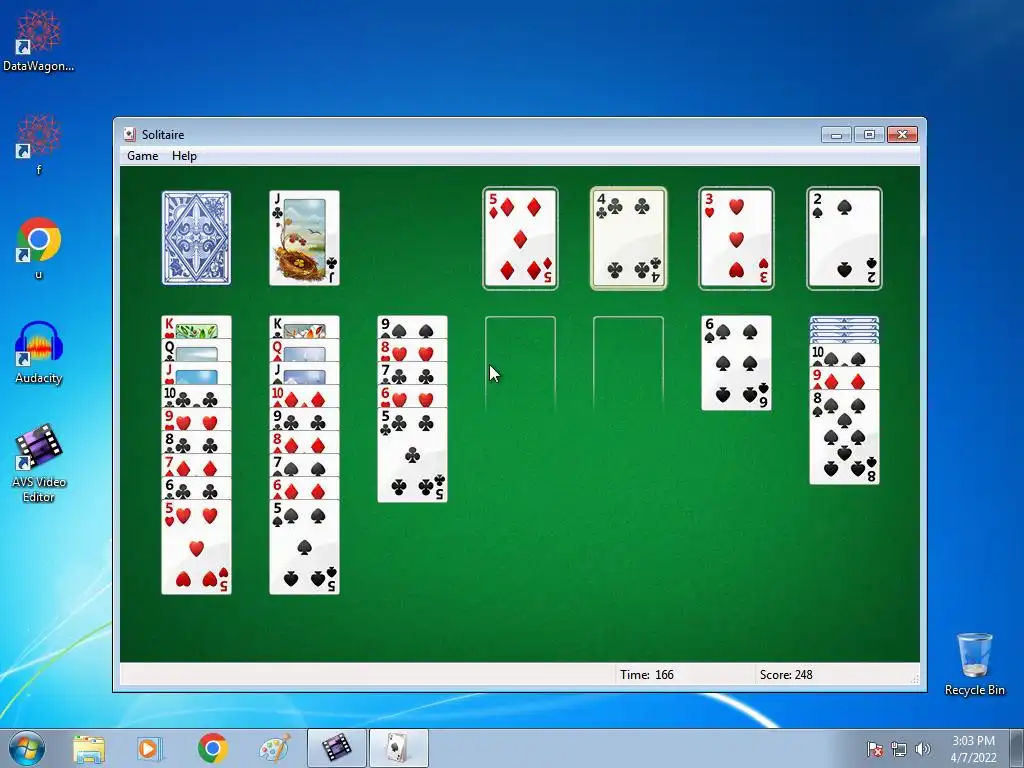
Task: Click the 8 of clubs in first column
Action: [197, 442]
